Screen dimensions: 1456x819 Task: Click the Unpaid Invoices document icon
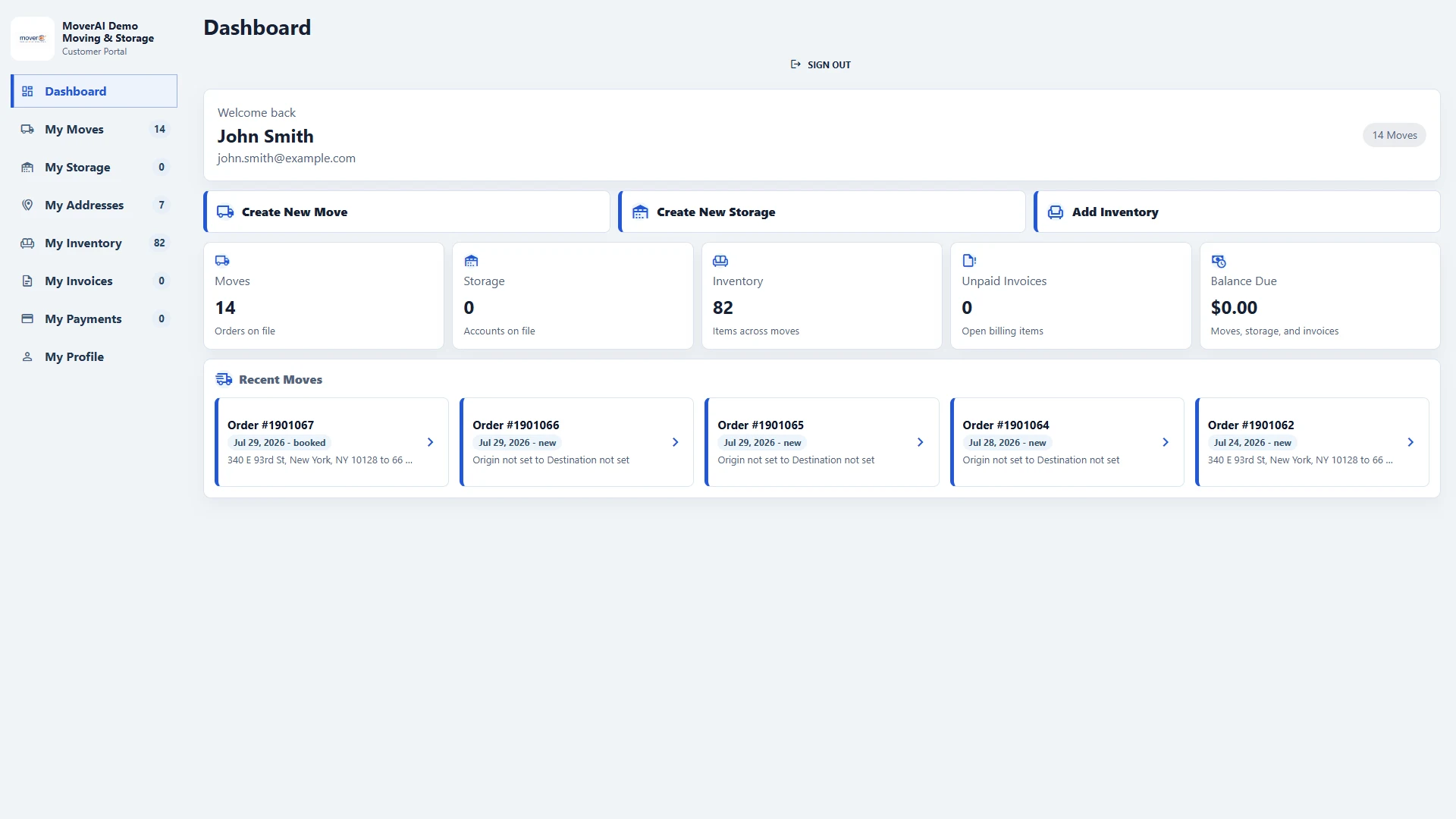coord(969,260)
